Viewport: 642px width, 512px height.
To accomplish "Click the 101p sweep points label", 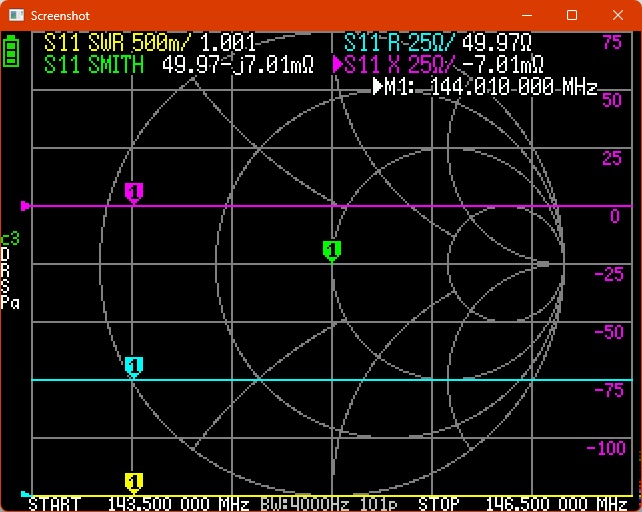I will pos(384,504).
